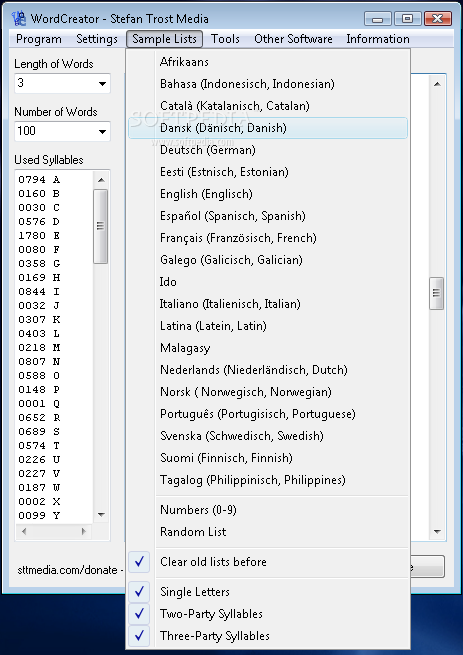Click the down arrow of syllables scrollbar
This screenshot has width=463, height=655.
point(101,515)
